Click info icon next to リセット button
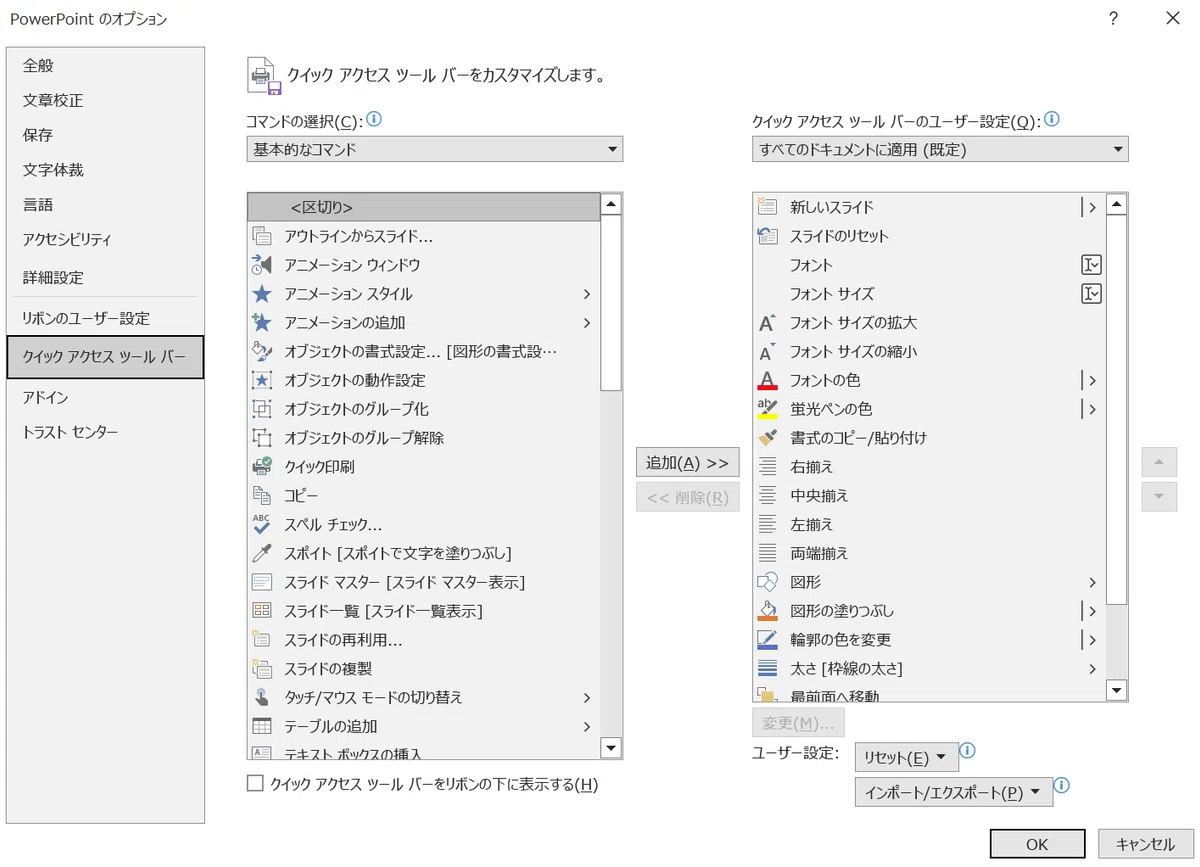The height and width of the screenshot is (867, 1200). click(x=967, y=750)
